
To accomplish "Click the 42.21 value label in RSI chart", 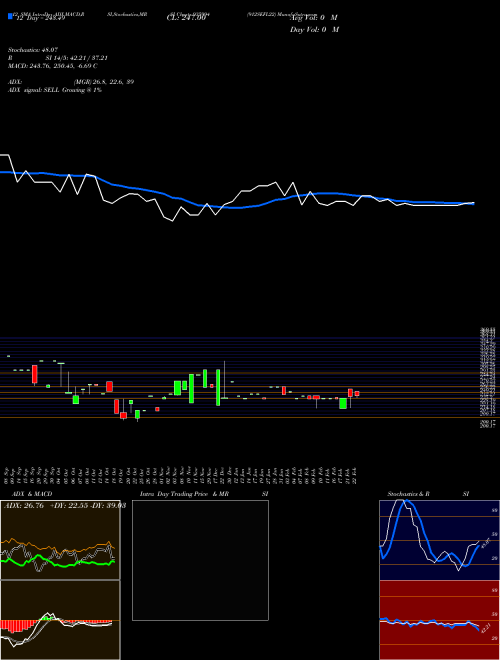I will coord(485,628).
